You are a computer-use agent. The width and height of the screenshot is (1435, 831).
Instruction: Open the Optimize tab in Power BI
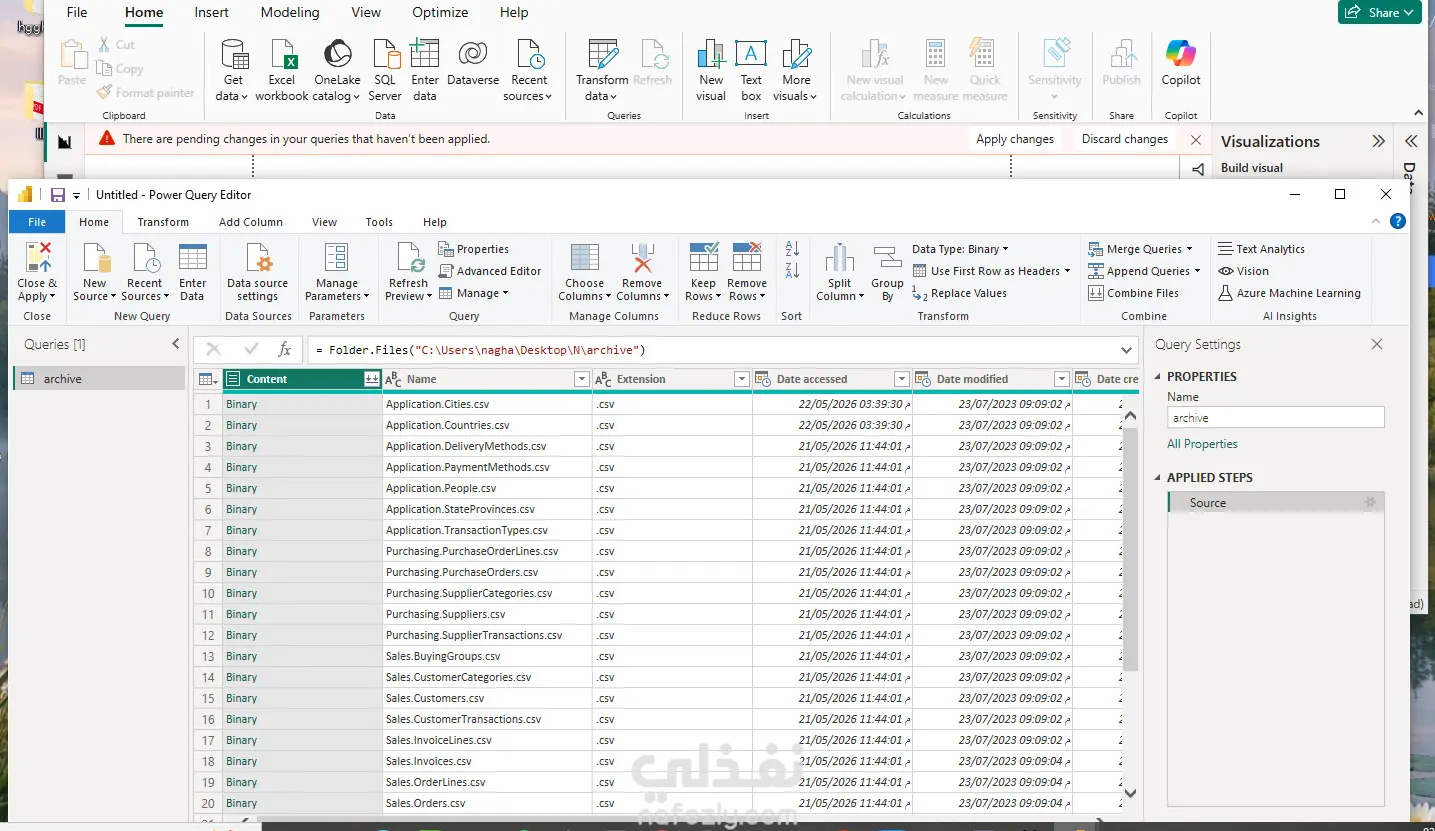click(440, 13)
